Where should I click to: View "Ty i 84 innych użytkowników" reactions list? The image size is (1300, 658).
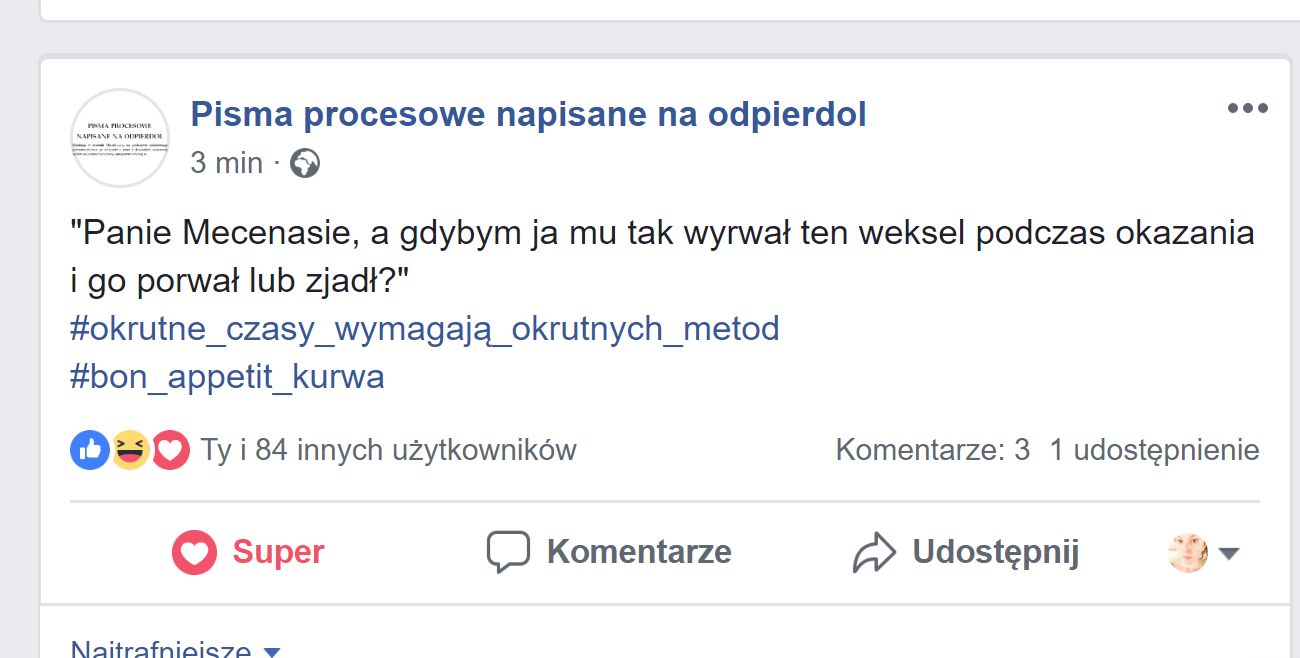[x=388, y=451]
